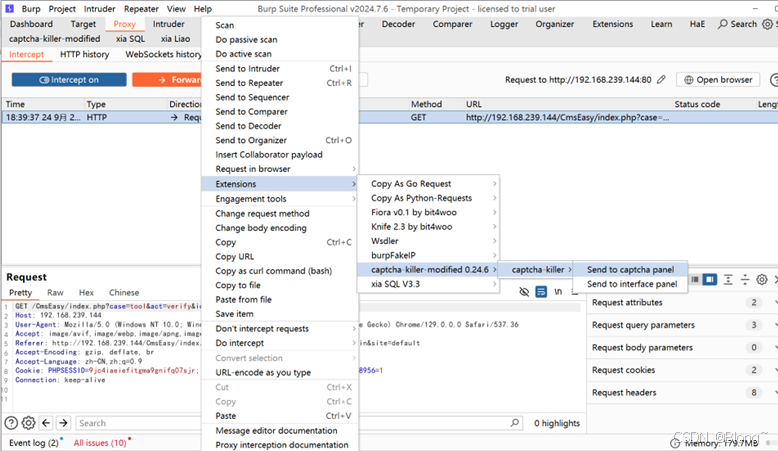Open All issues (10) in status bar
778x451 pixels.
(x=100, y=443)
